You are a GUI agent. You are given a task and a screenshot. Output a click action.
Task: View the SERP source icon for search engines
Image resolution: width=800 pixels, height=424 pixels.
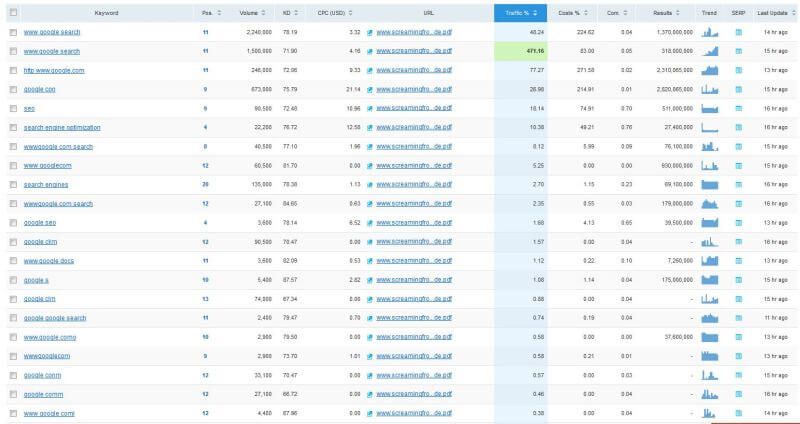[x=738, y=185]
